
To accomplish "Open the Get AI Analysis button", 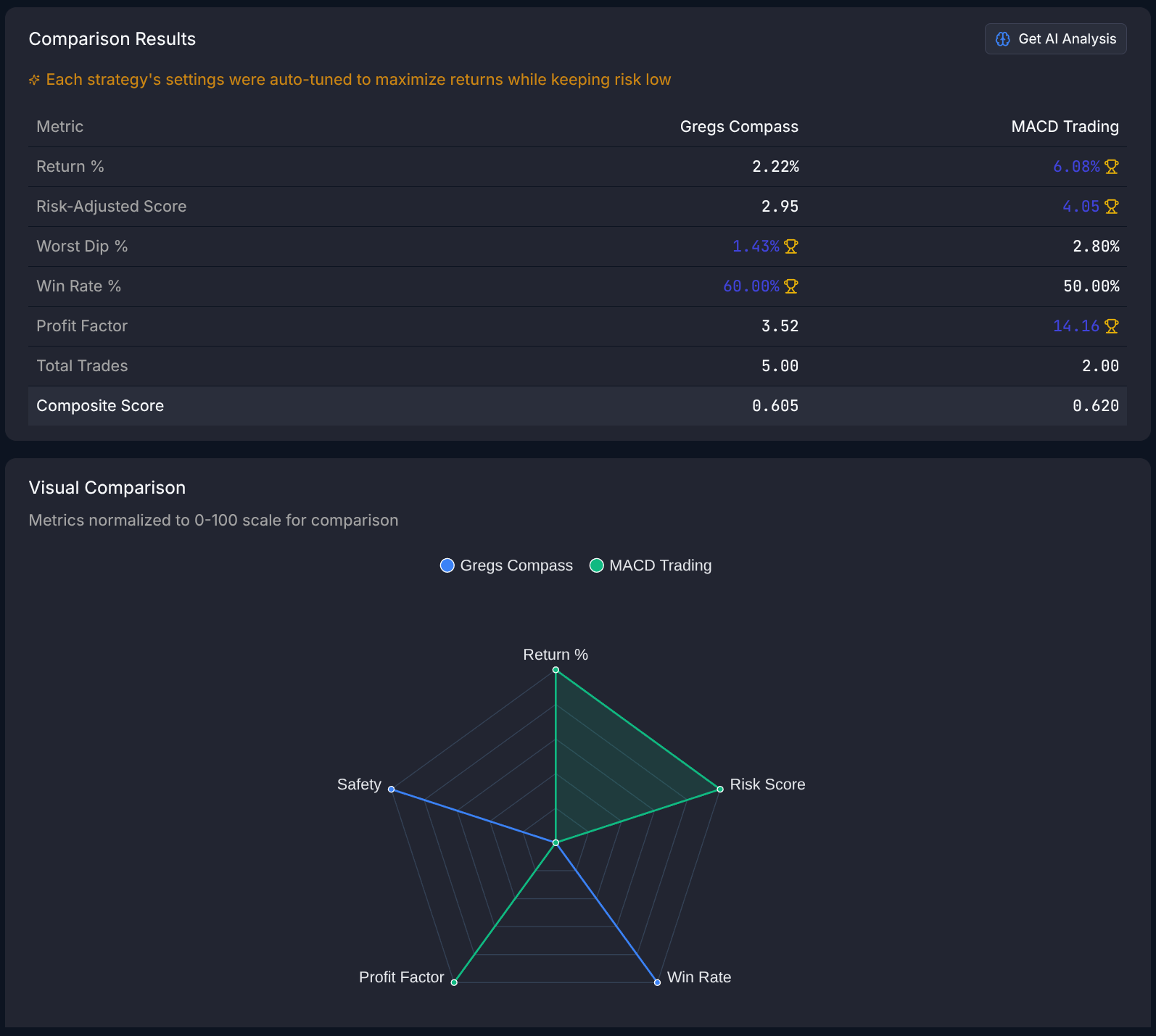I will [x=1055, y=39].
